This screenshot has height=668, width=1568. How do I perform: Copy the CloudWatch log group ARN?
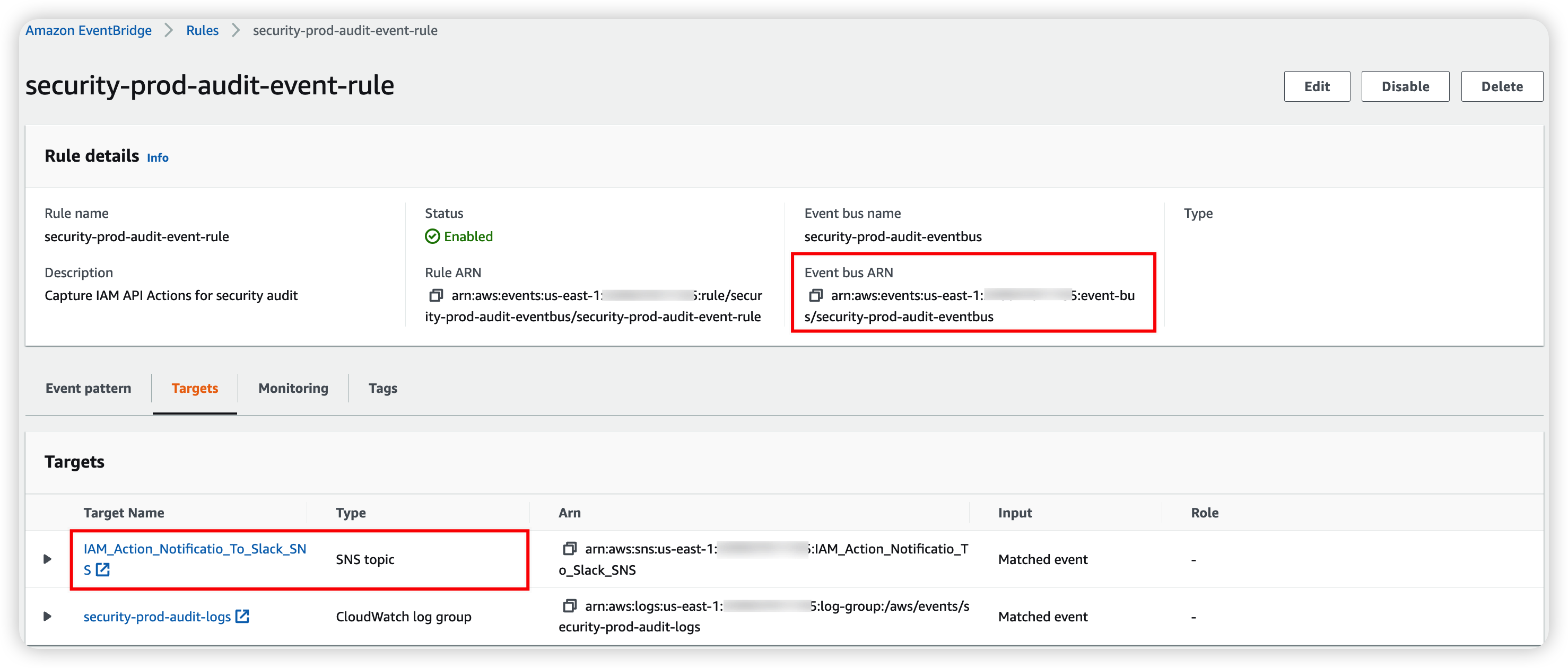click(x=569, y=606)
